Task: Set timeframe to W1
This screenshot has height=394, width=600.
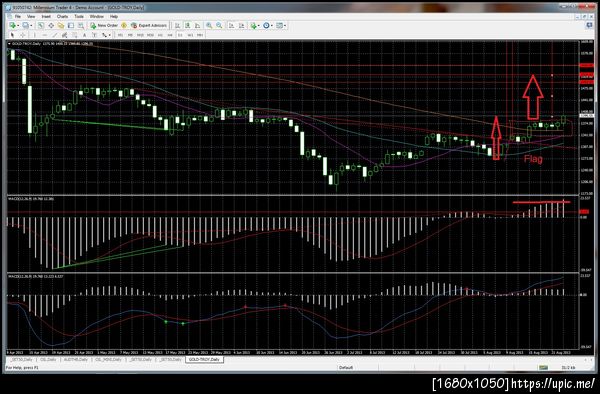Action: pos(190,35)
